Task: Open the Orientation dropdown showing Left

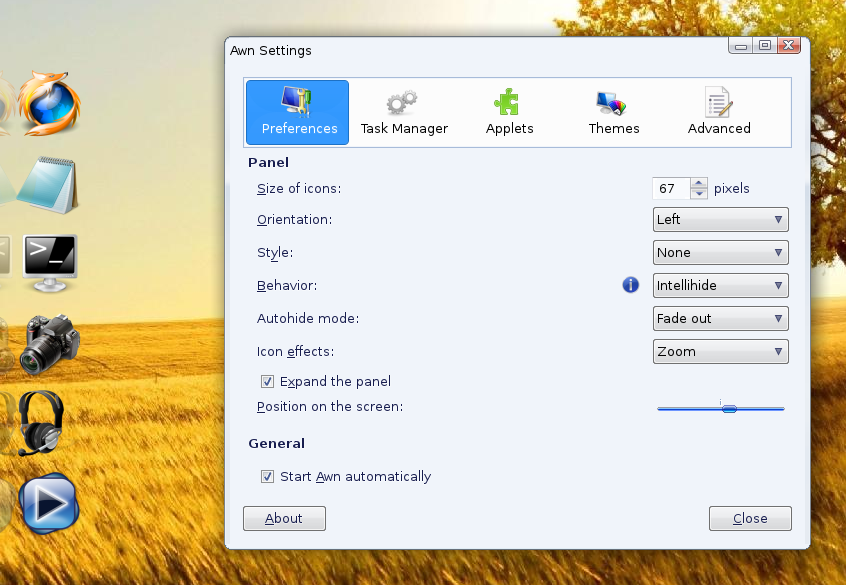Action: click(720, 220)
